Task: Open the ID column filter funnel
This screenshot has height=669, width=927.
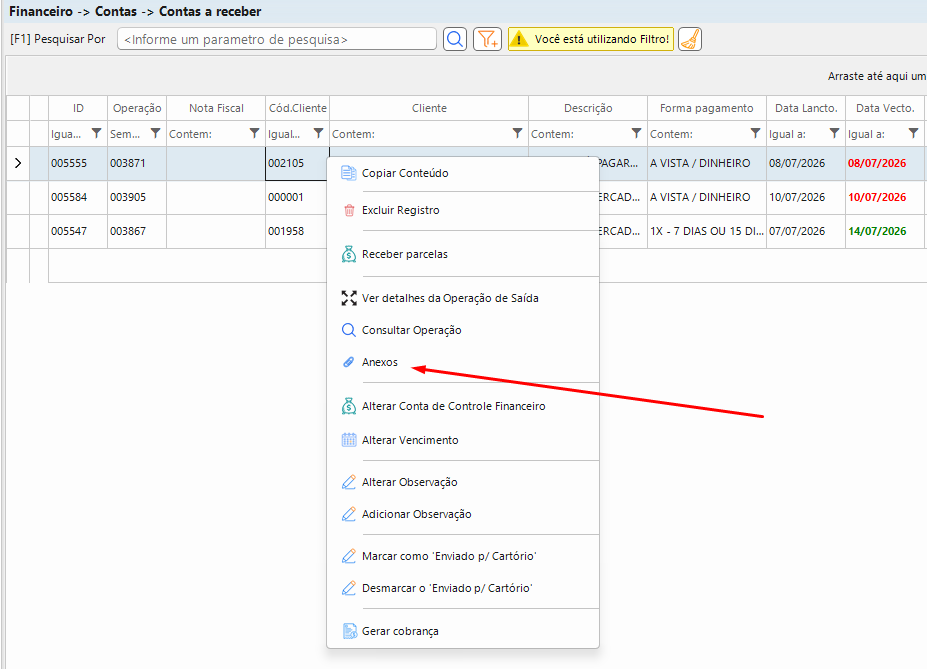Action: (96, 134)
